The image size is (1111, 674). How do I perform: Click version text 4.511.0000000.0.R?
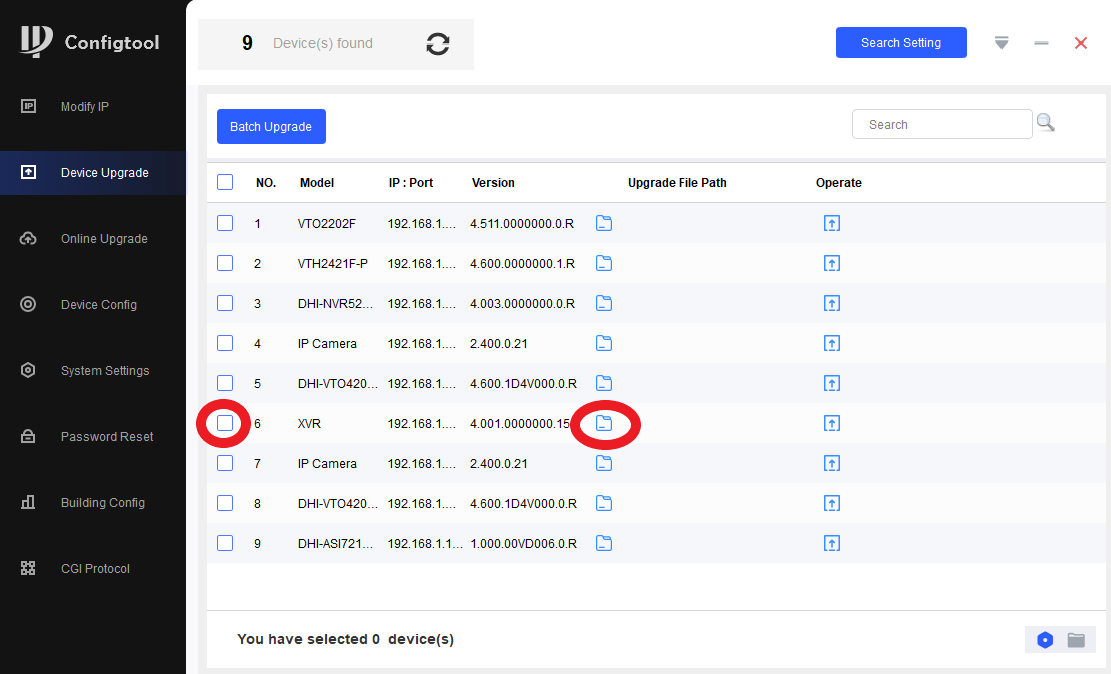(x=522, y=223)
